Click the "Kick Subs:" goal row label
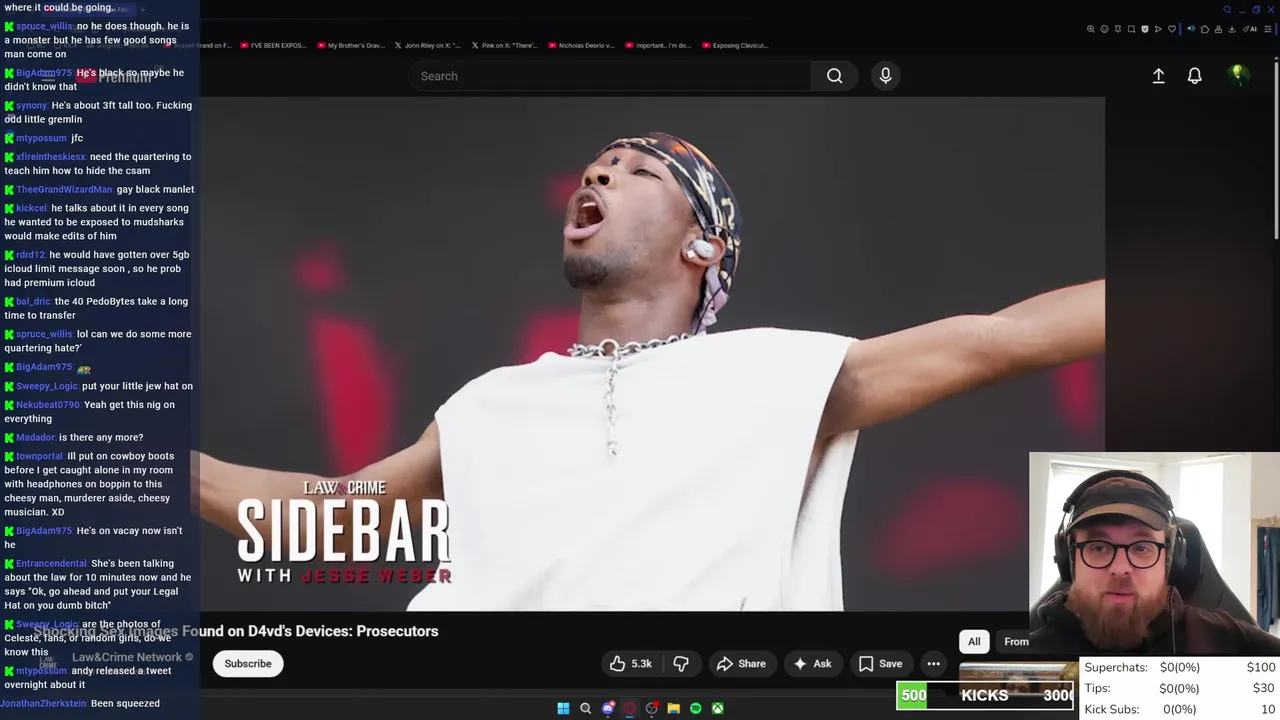 [x=1112, y=709]
